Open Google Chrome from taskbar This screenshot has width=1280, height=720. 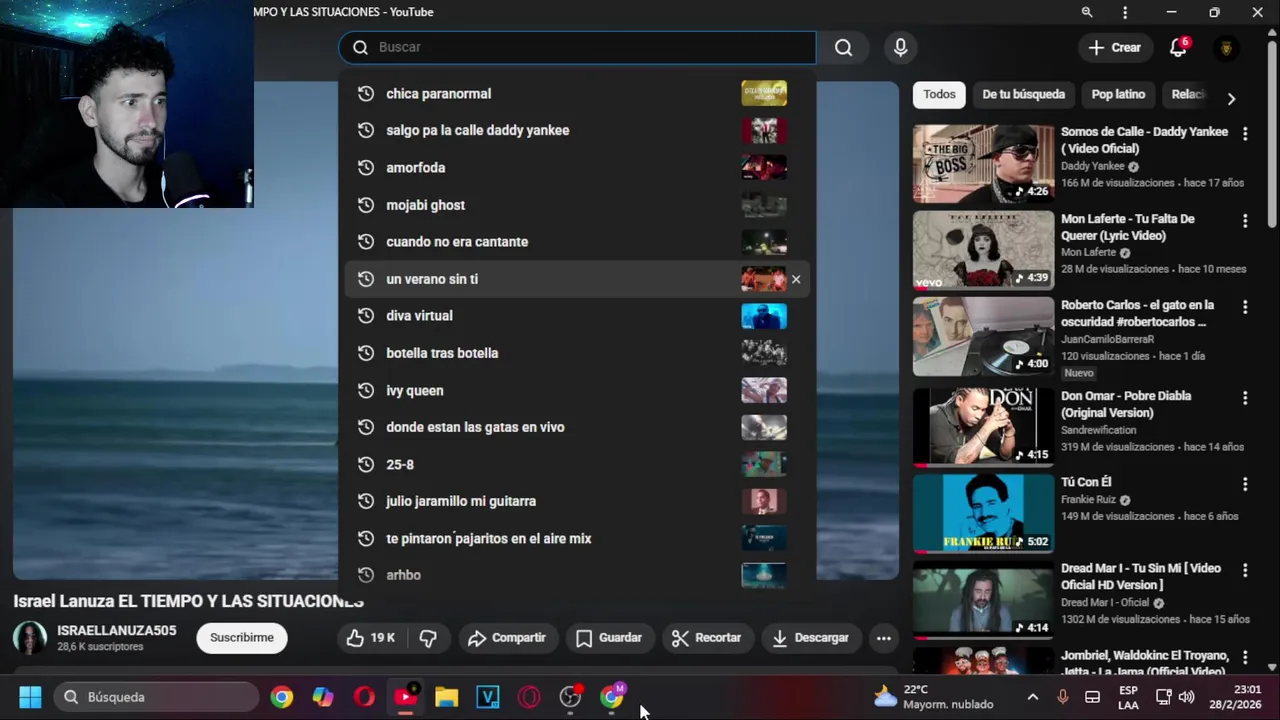click(282, 697)
